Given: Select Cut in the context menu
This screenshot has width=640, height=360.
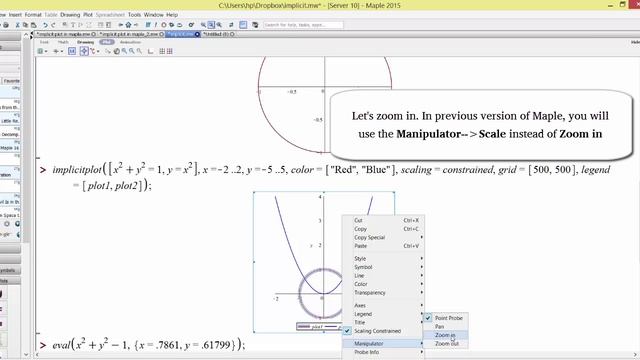Looking at the screenshot, I should 383,220.
